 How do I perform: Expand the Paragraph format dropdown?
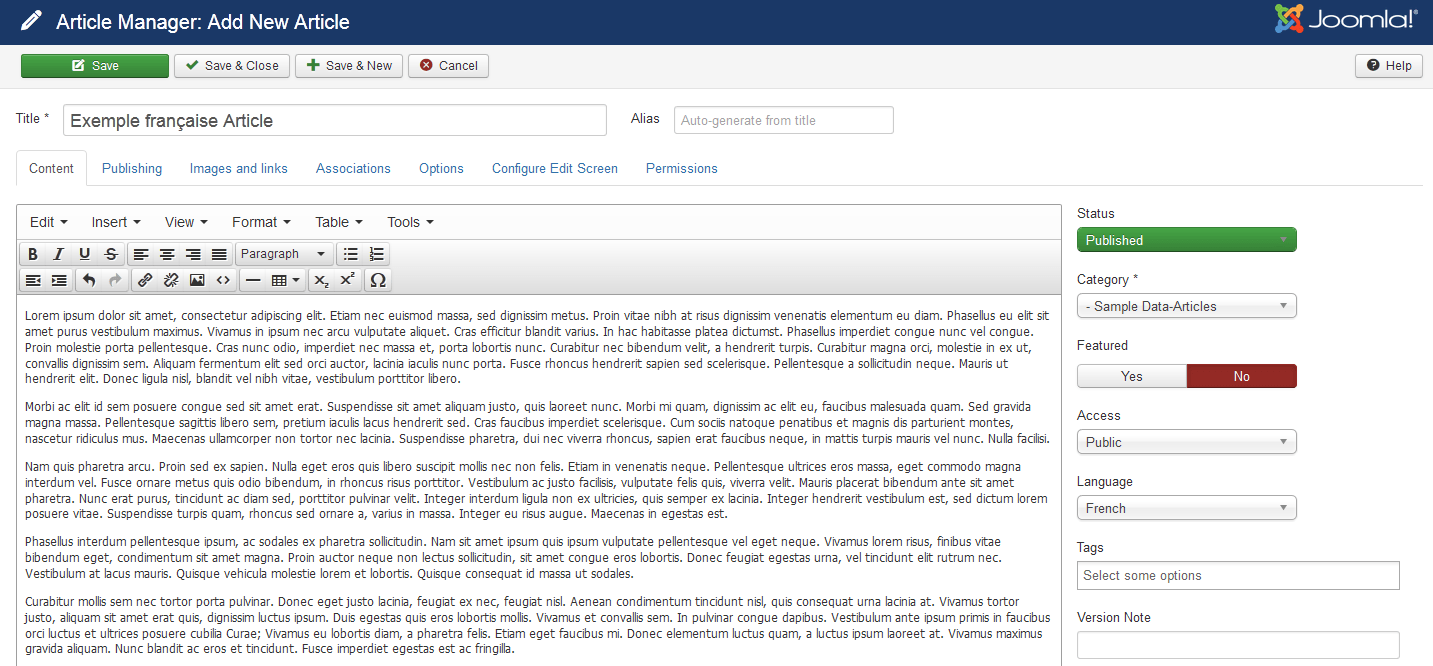283,254
